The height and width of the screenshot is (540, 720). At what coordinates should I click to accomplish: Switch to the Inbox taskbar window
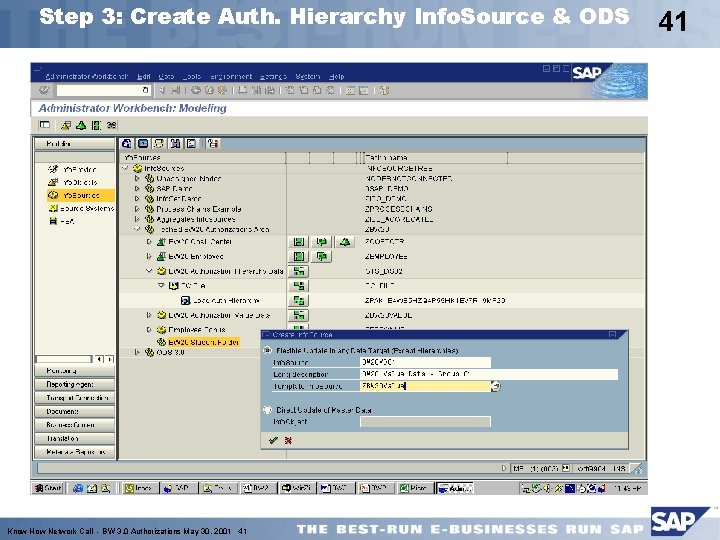141,488
